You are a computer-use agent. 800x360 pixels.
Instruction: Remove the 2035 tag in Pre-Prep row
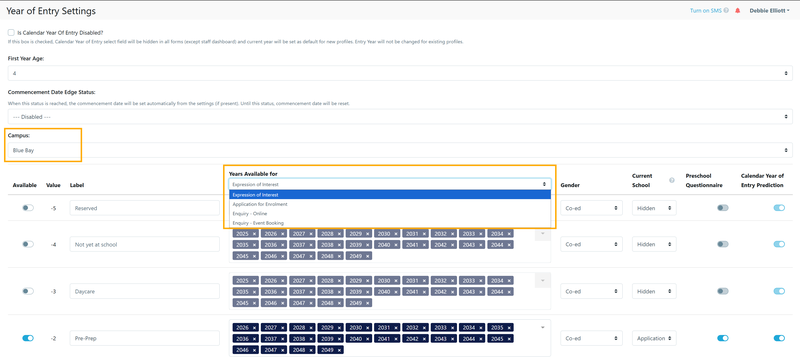click(x=508, y=328)
